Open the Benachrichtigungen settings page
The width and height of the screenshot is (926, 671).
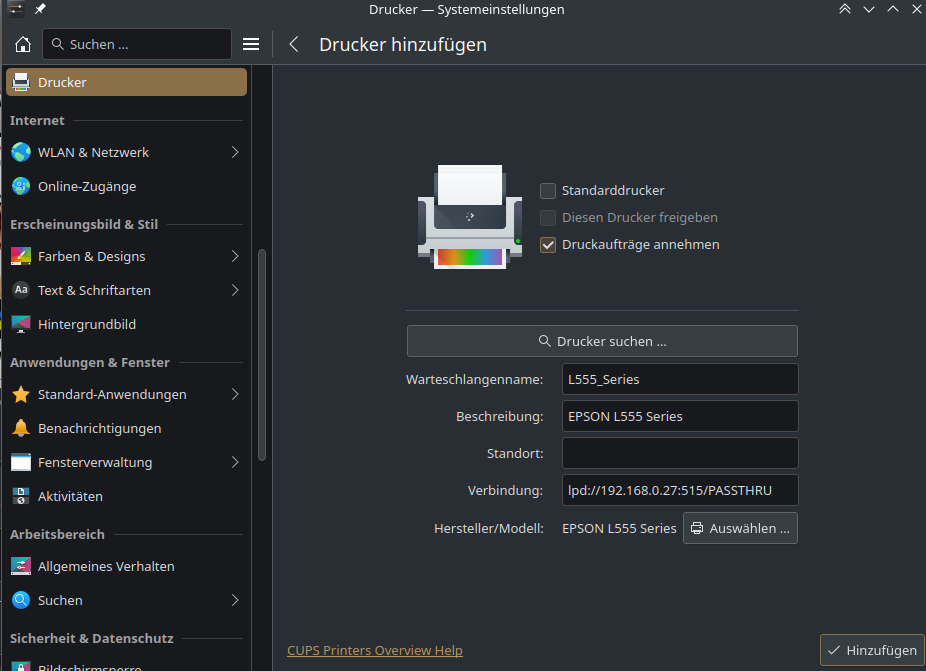click(126, 428)
